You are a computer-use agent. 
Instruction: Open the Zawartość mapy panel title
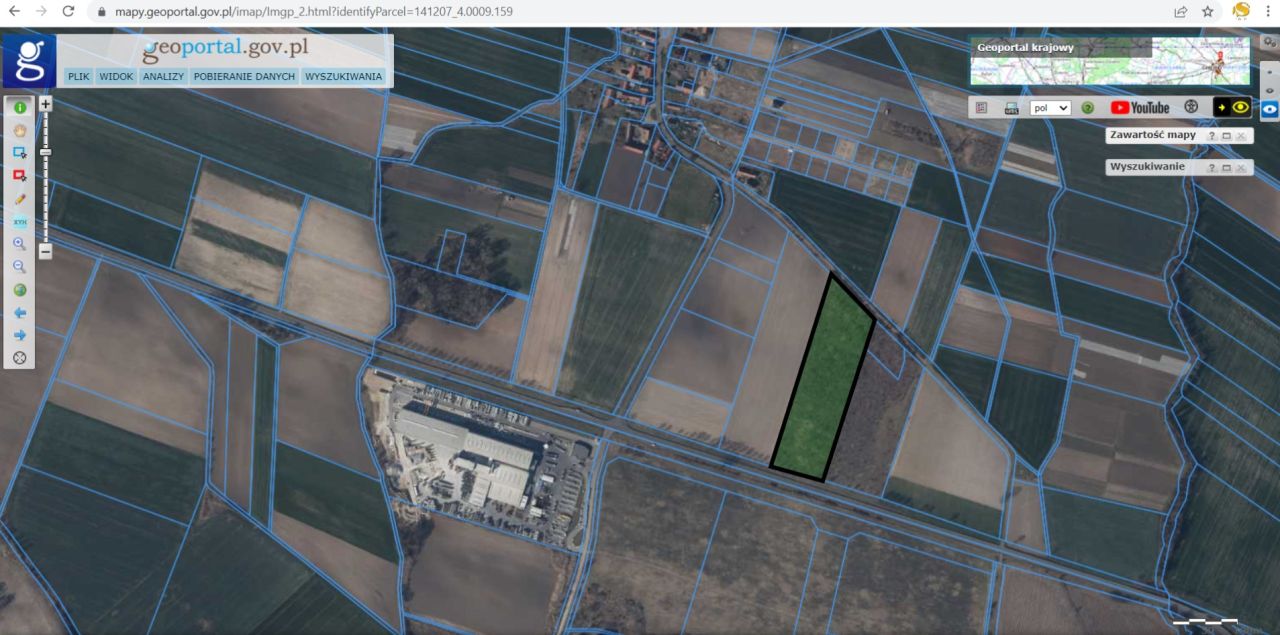tap(1153, 135)
